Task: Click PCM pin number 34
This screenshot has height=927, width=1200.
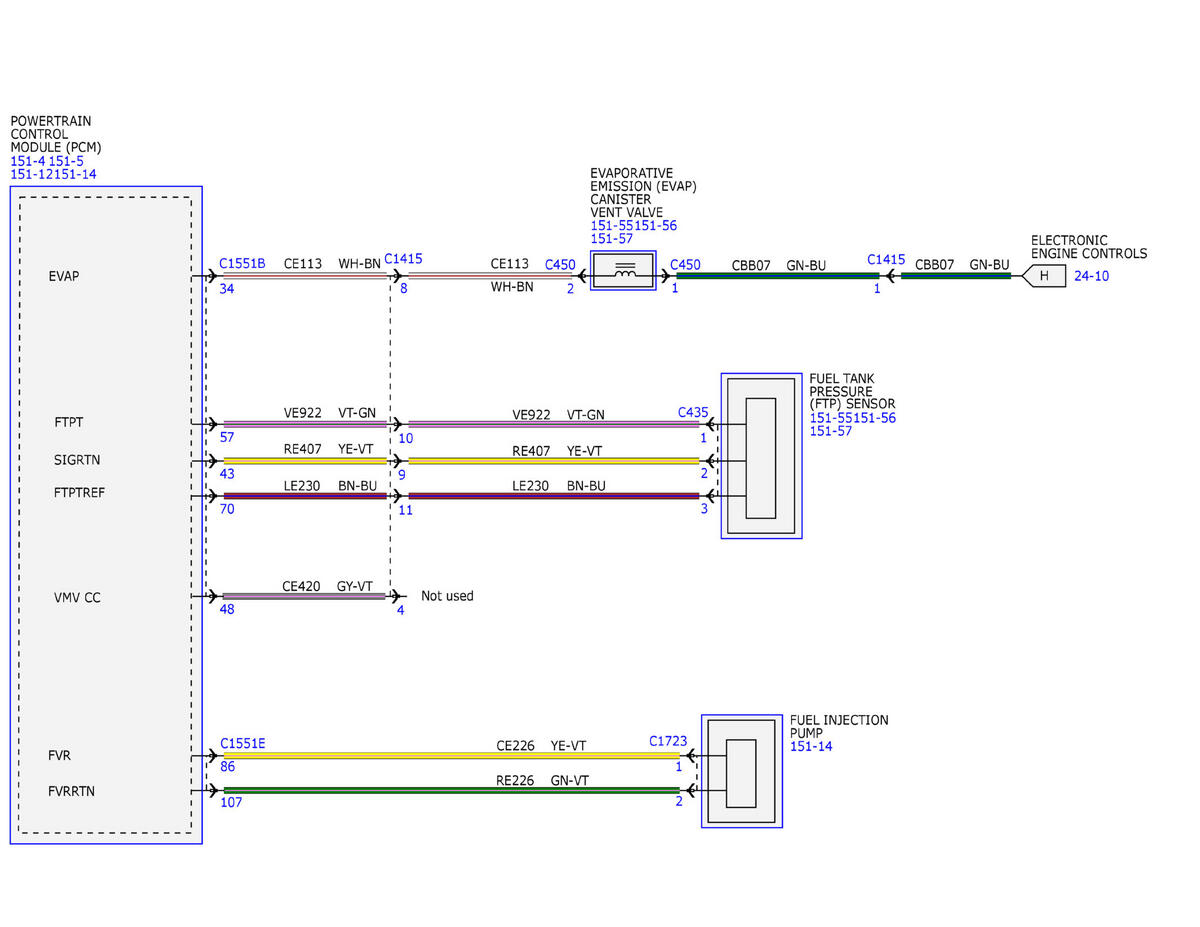Action: click(227, 289)
